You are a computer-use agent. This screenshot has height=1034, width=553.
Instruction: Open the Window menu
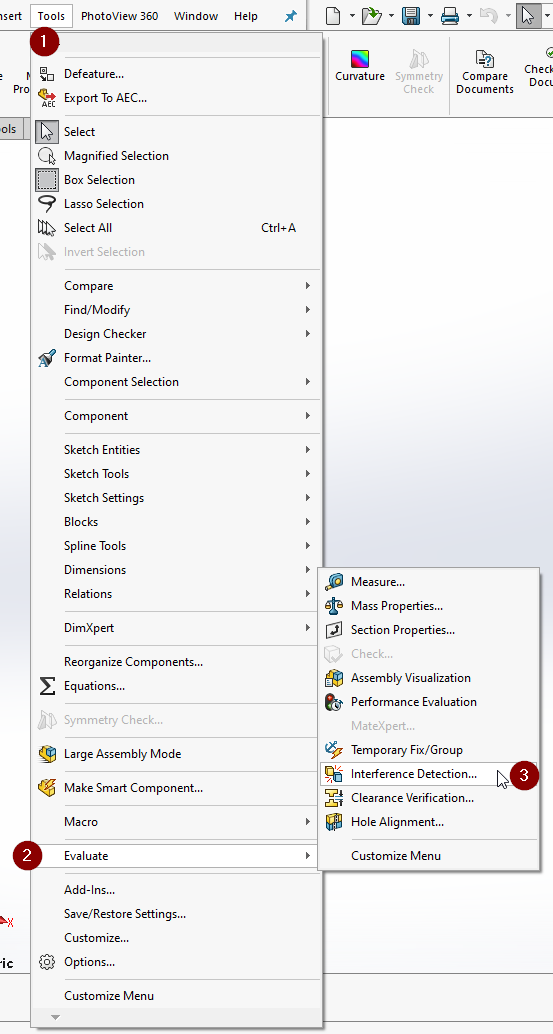[x=196, y=16]
